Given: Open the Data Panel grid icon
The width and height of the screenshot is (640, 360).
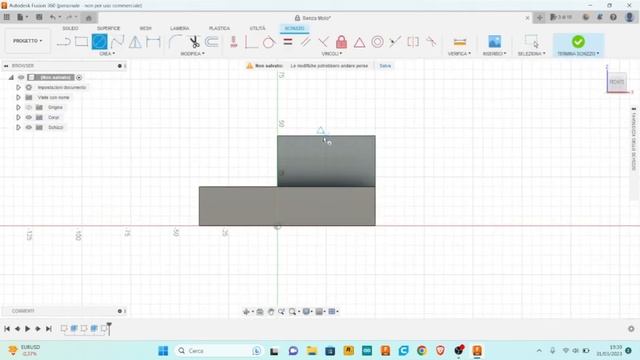Looking at the screenshot, I should coord(7,17).
